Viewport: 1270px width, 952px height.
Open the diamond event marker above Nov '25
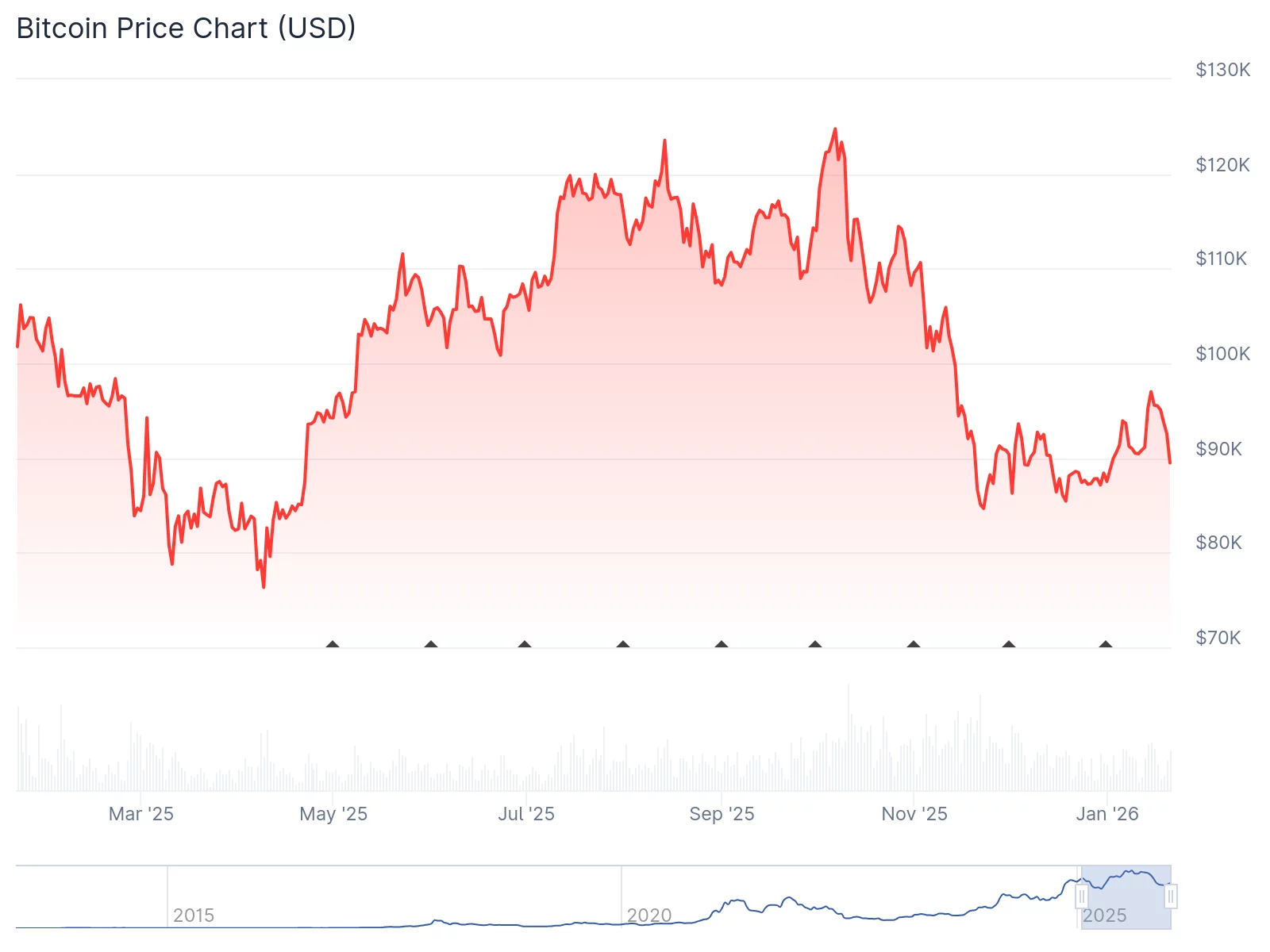pos(914,644)
